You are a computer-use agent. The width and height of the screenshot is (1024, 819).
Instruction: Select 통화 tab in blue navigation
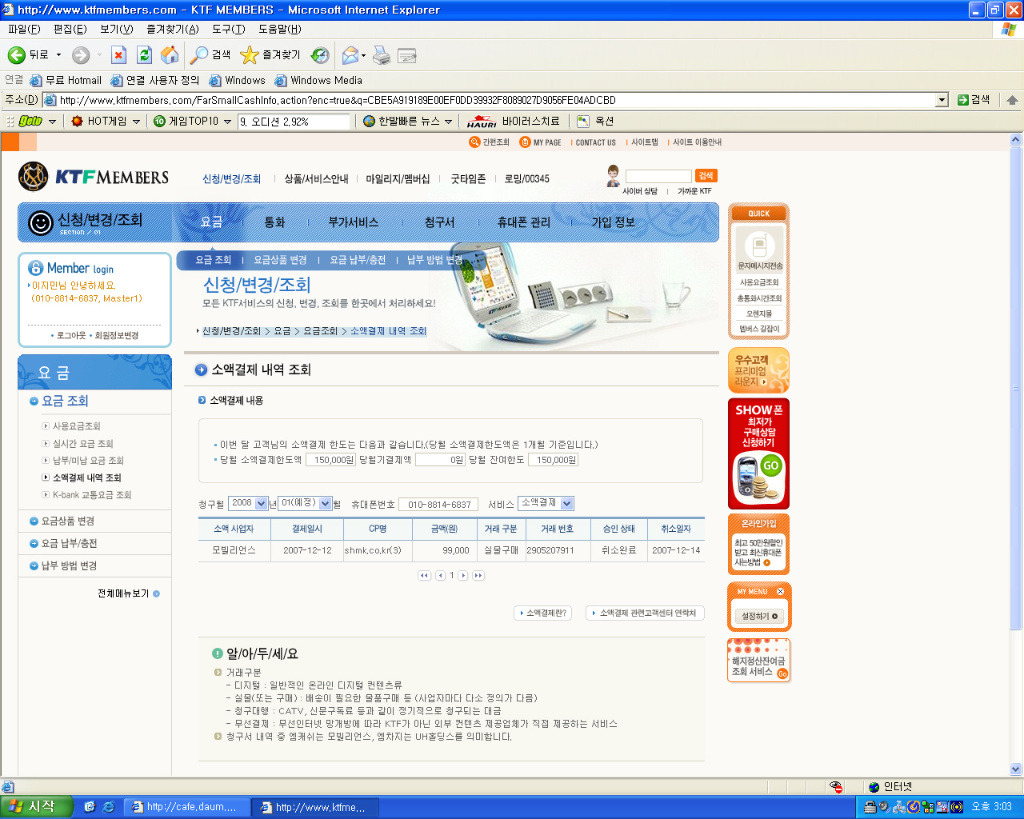(275, 222)
